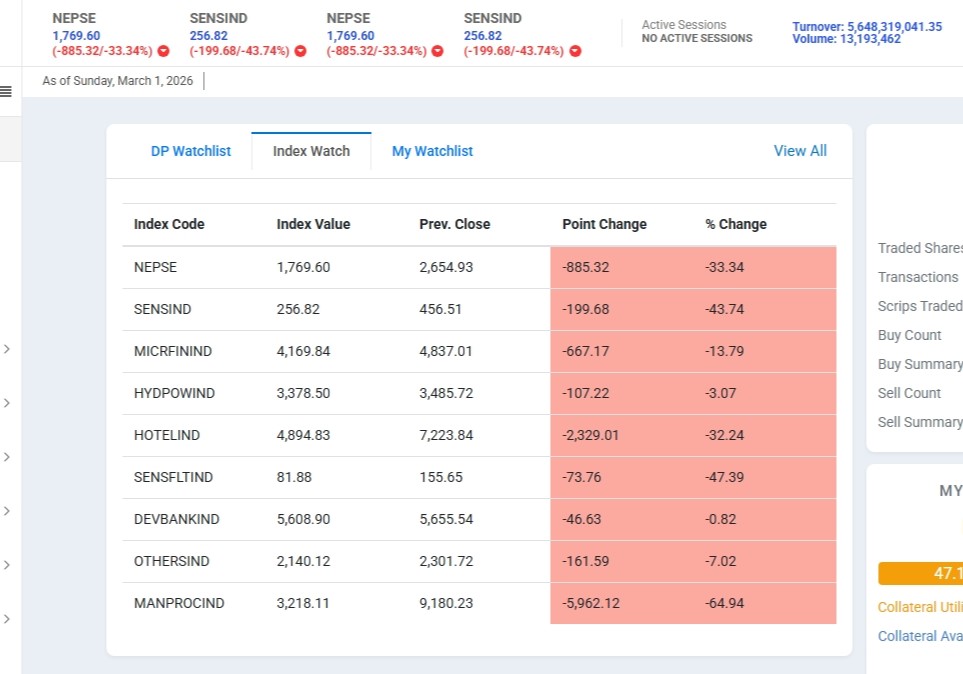Viewport: 963px width, 674px height.
Task: Open the hamburger sidebar menu
Action: (x=6, y=92)
